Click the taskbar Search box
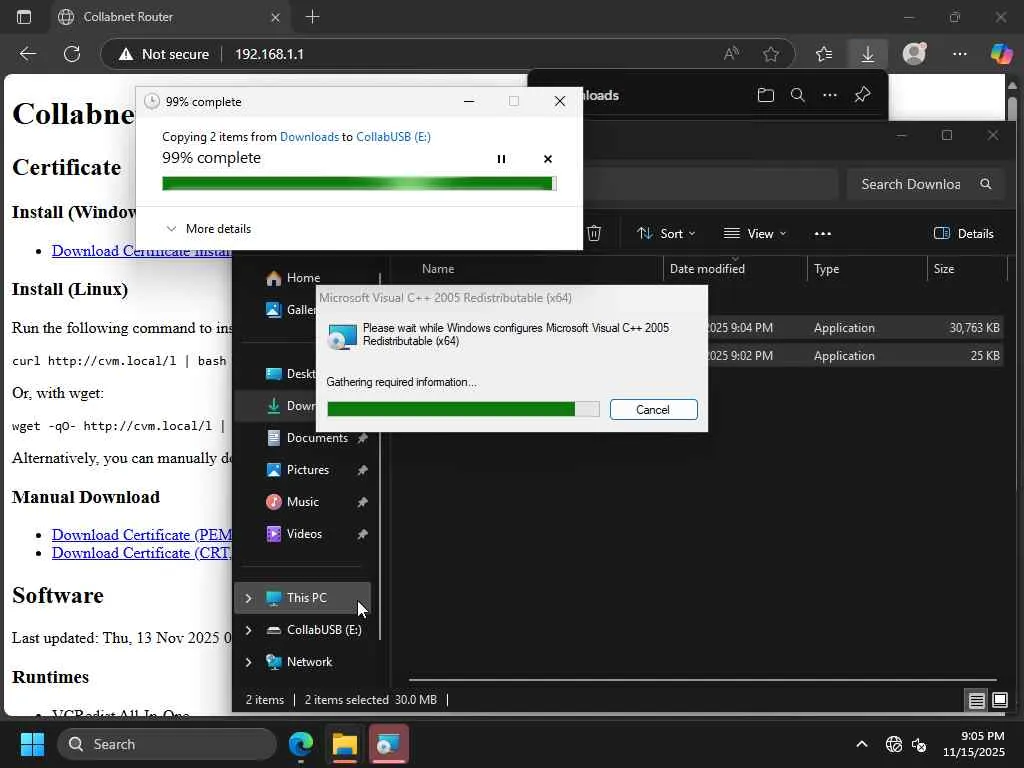Image resolution: width=1024 pixels, height=768 pixels. [167, 744]
